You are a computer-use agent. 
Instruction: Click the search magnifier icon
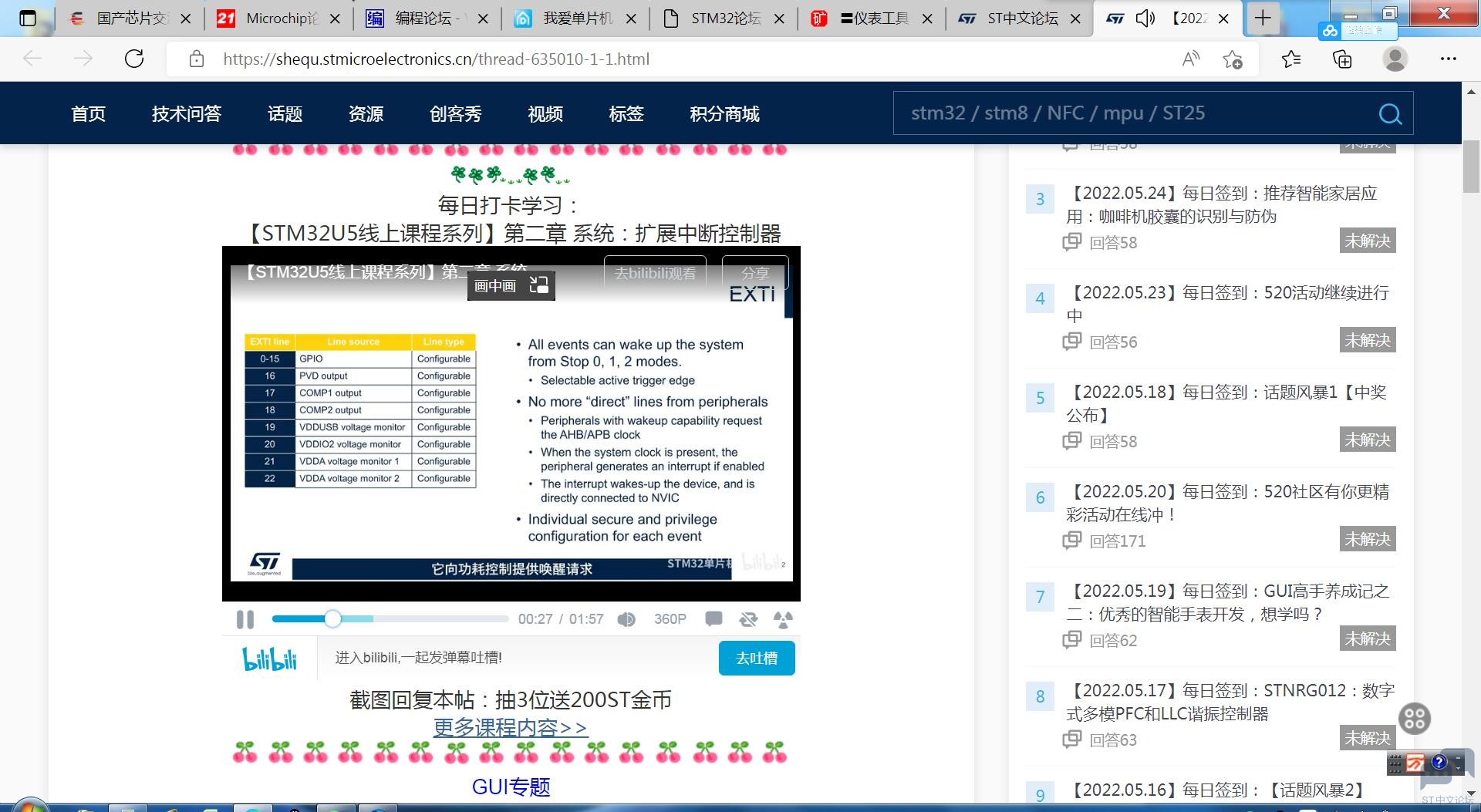[x=1390, y=114]
